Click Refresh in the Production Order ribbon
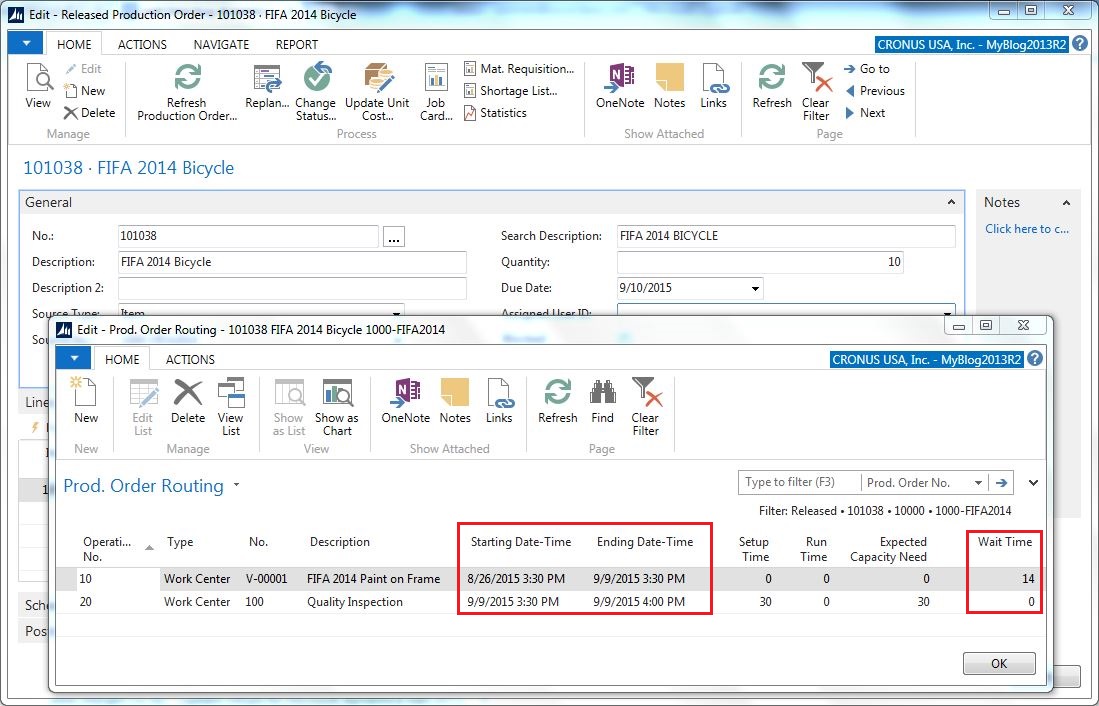The width and height of the screenshot is (1099, 706). click(x=772, y=86)
